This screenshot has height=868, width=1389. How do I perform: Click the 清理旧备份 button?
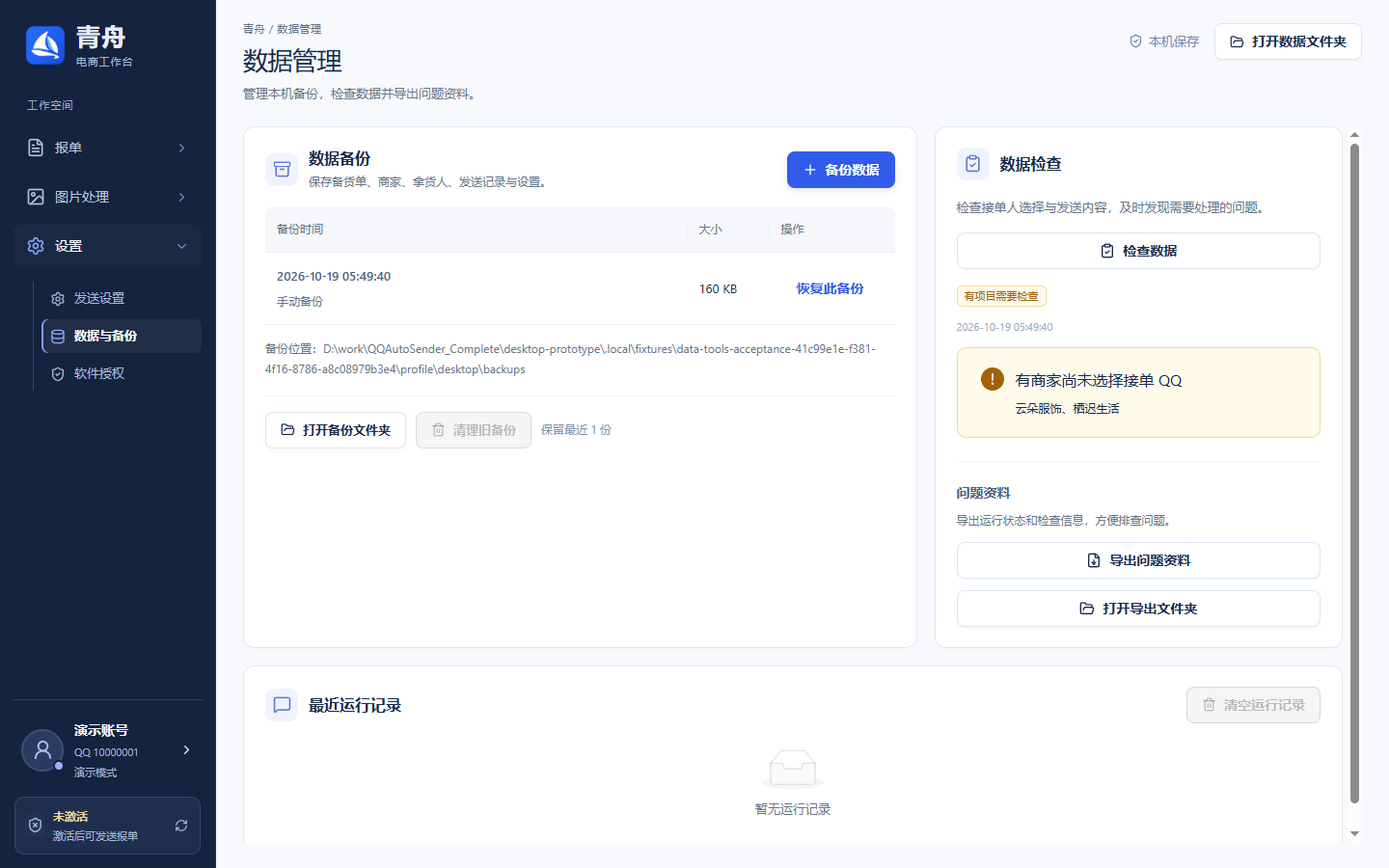coord(474,430)
